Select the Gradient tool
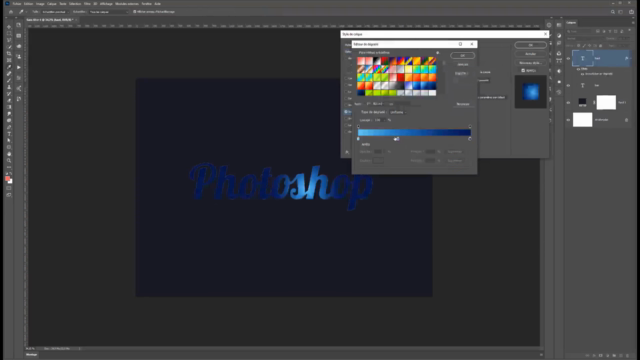 click(x=9, y=107)
